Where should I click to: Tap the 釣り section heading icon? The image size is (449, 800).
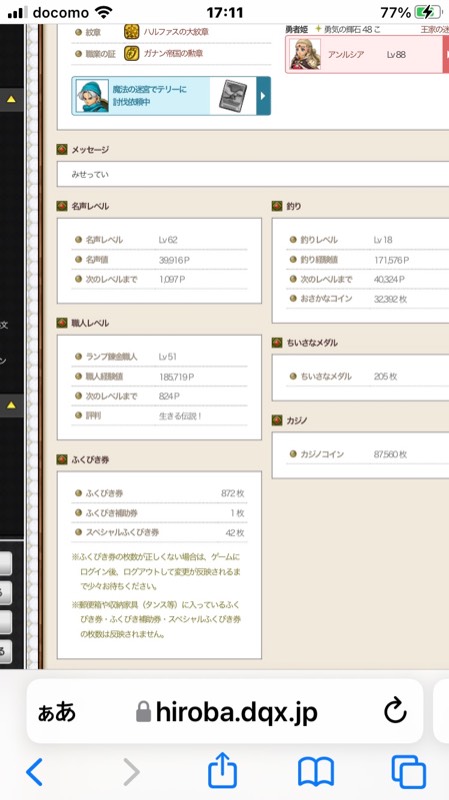[277, 206]
